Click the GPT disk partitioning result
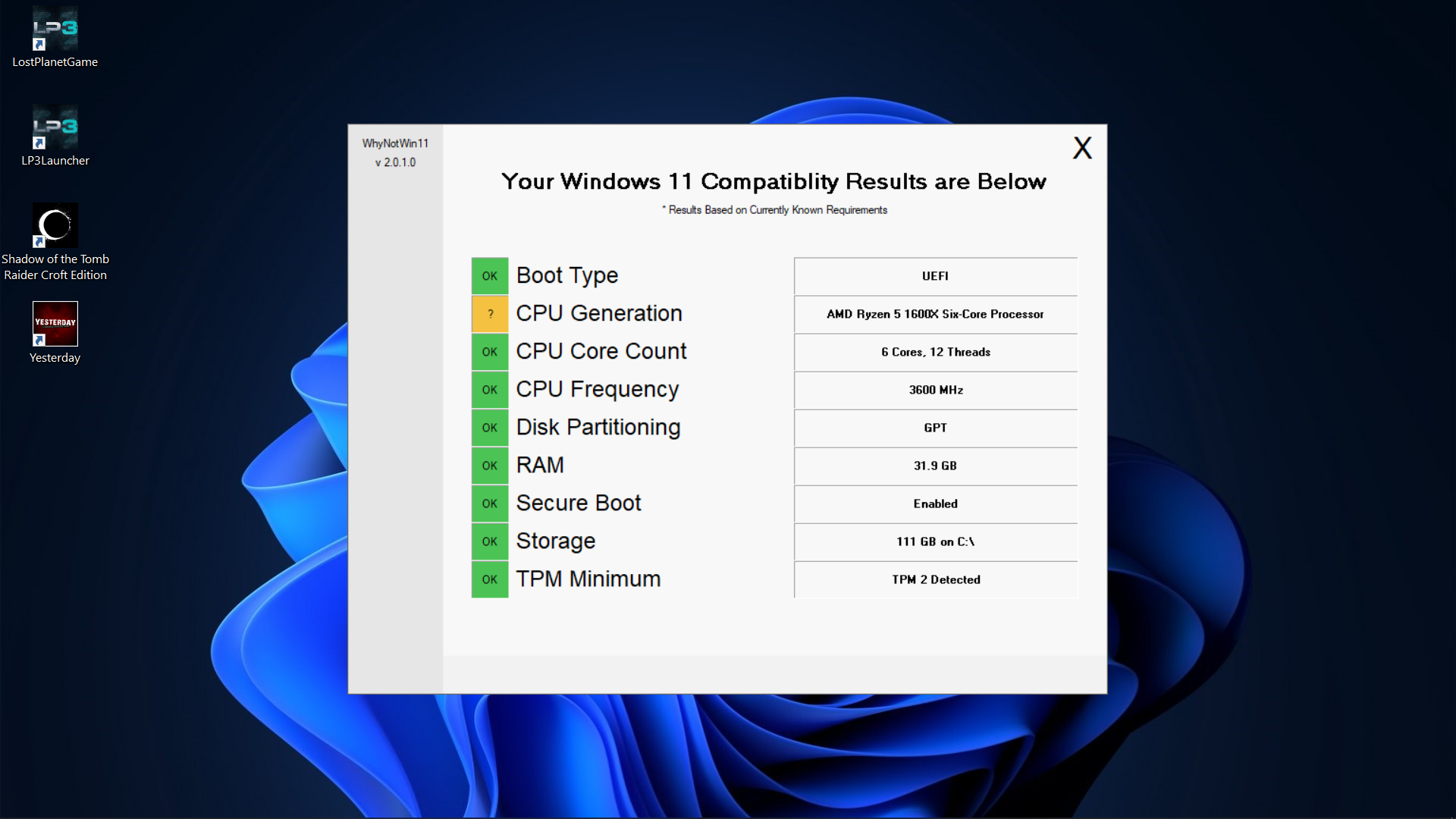 [935, 428]
